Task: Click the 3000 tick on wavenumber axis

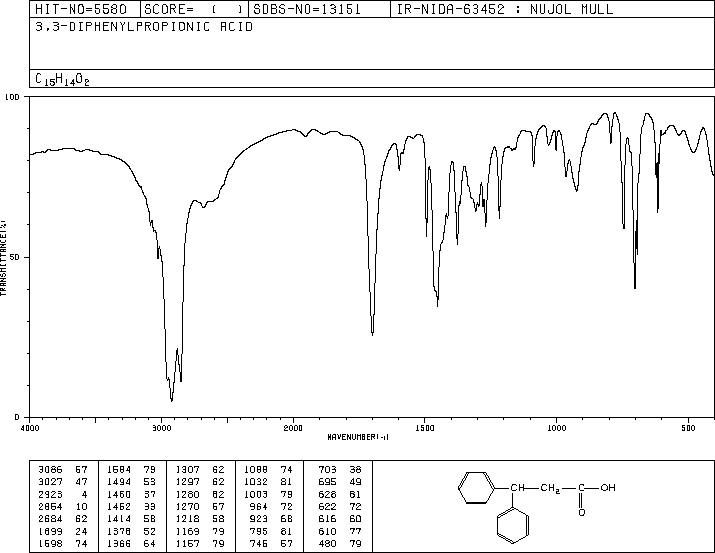Action: point(161,428)
